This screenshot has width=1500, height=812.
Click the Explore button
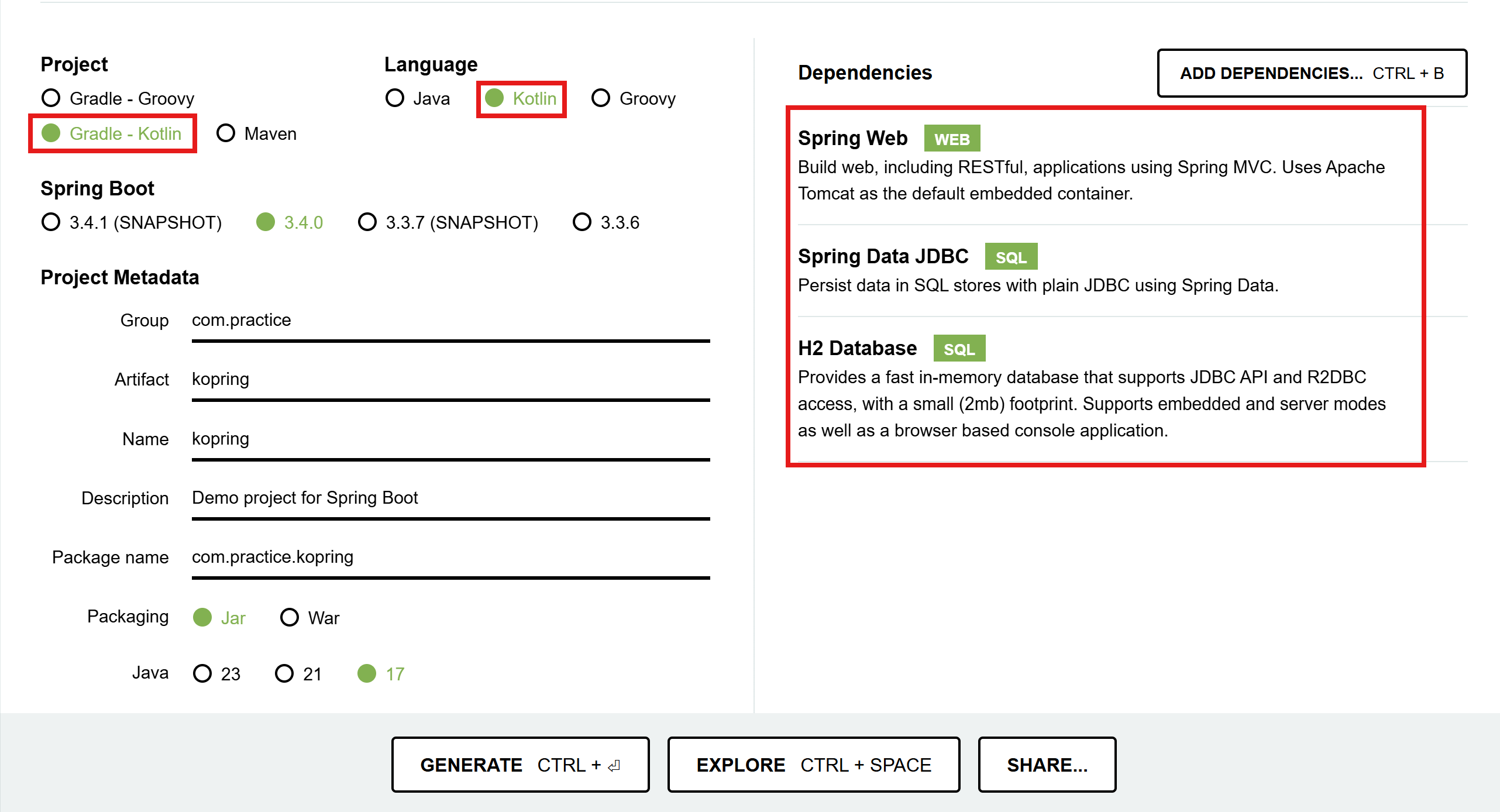[813, 765]
